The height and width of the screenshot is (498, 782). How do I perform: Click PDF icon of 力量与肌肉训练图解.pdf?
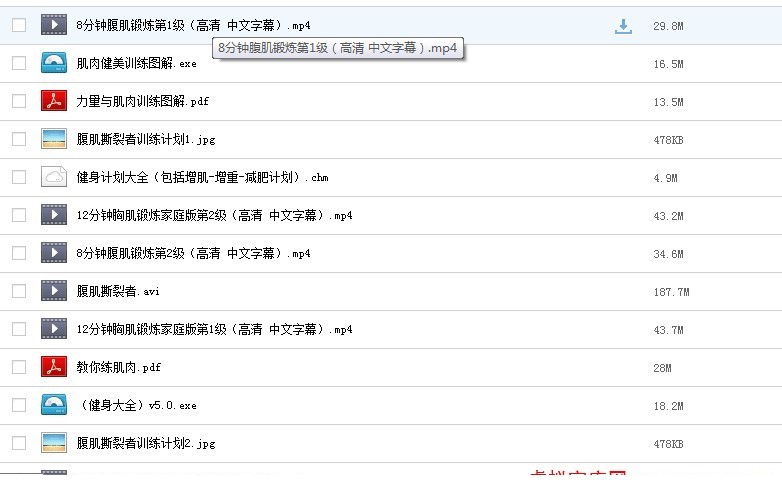coord(54,101)
